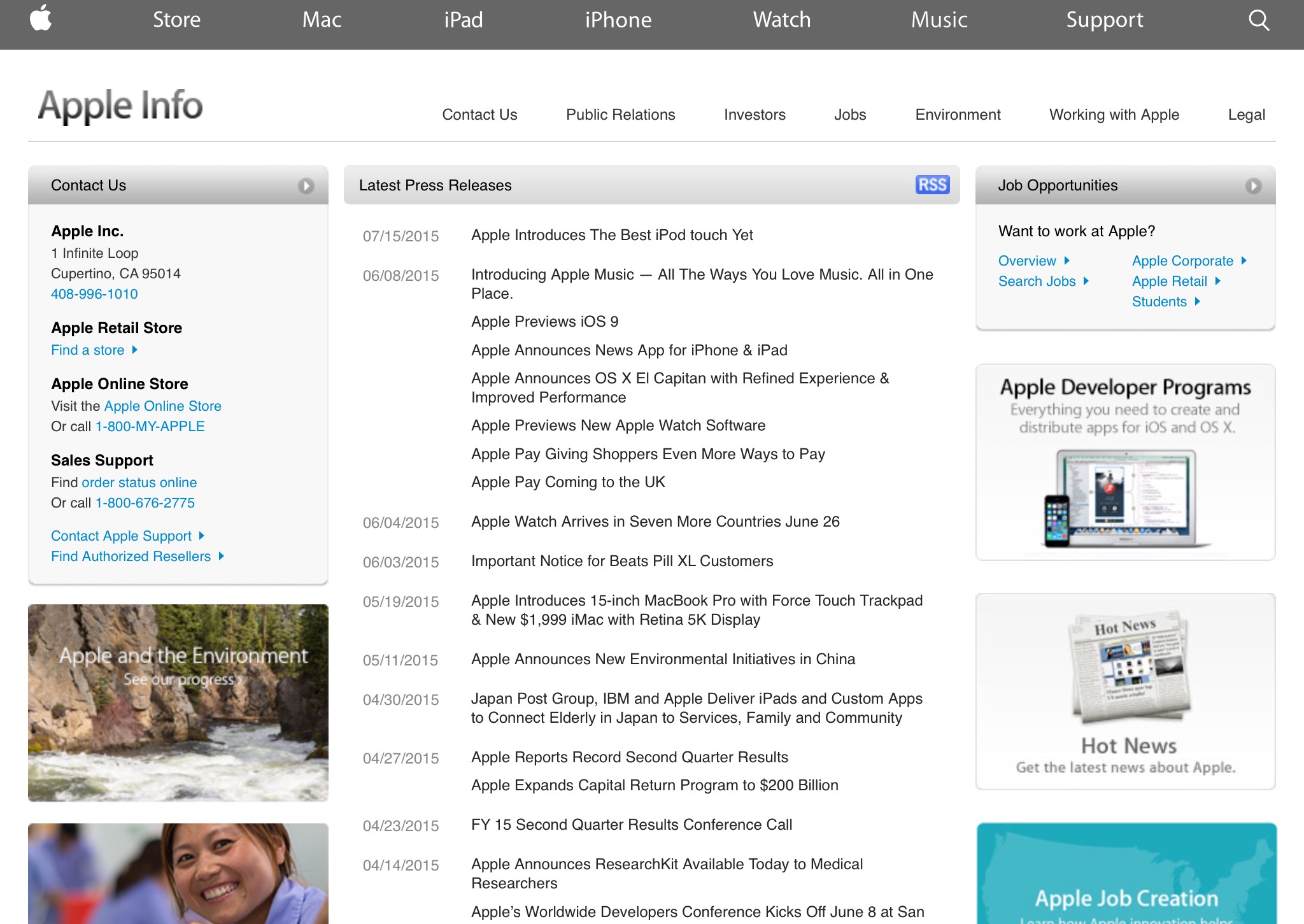Visit the Apple Online Store link
This screenshot has width=1304, height=924.
[x=163, y=406]
